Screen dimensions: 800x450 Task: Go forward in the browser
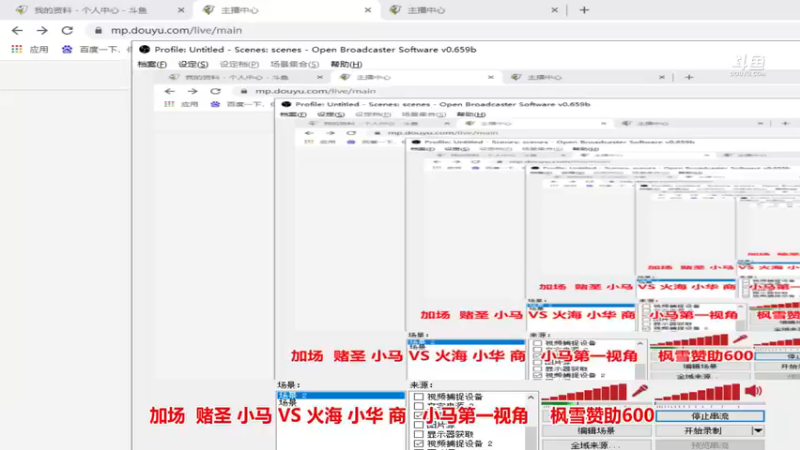(42, 31)
